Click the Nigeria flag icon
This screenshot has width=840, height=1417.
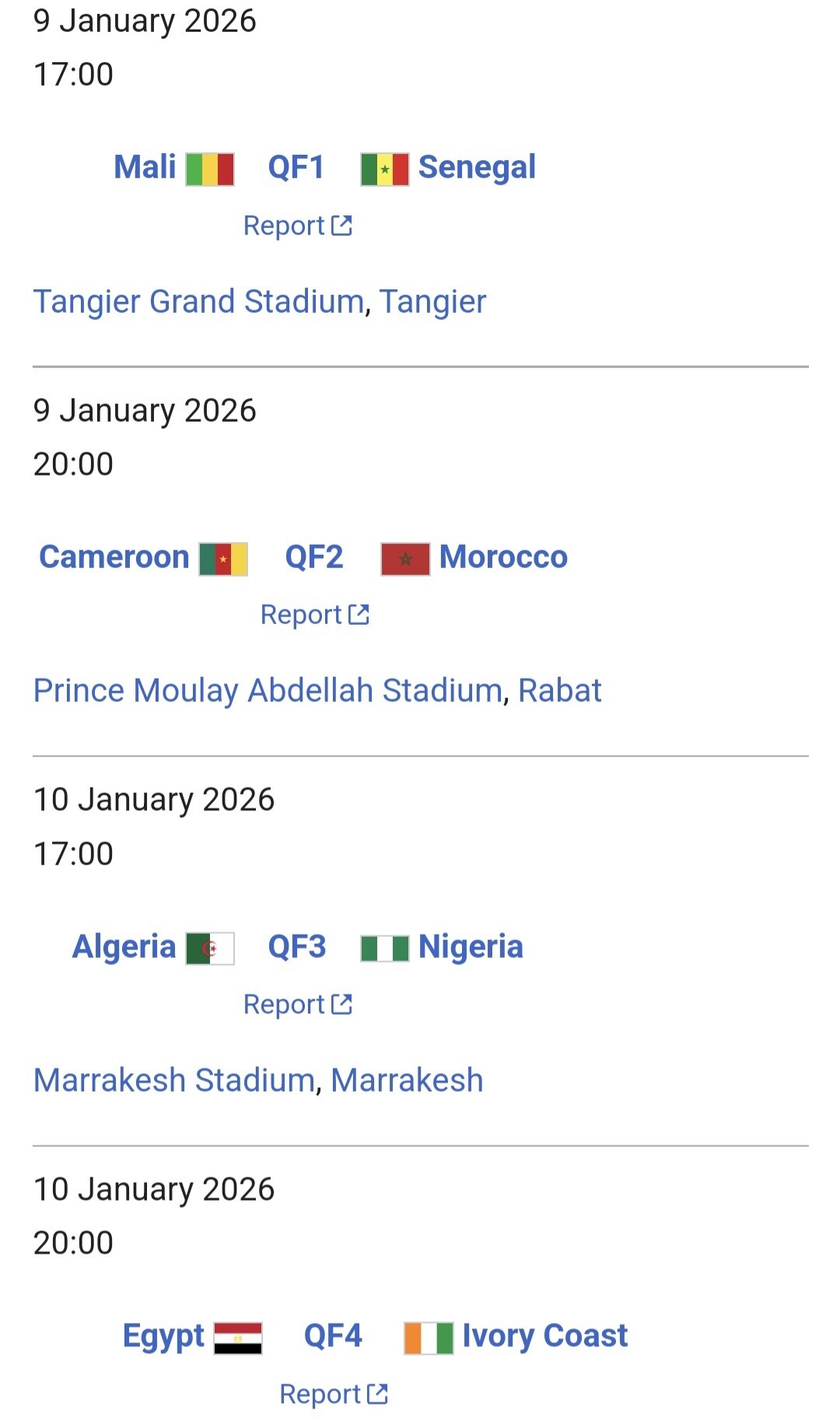pyautogui.click(x=384, y=949)
